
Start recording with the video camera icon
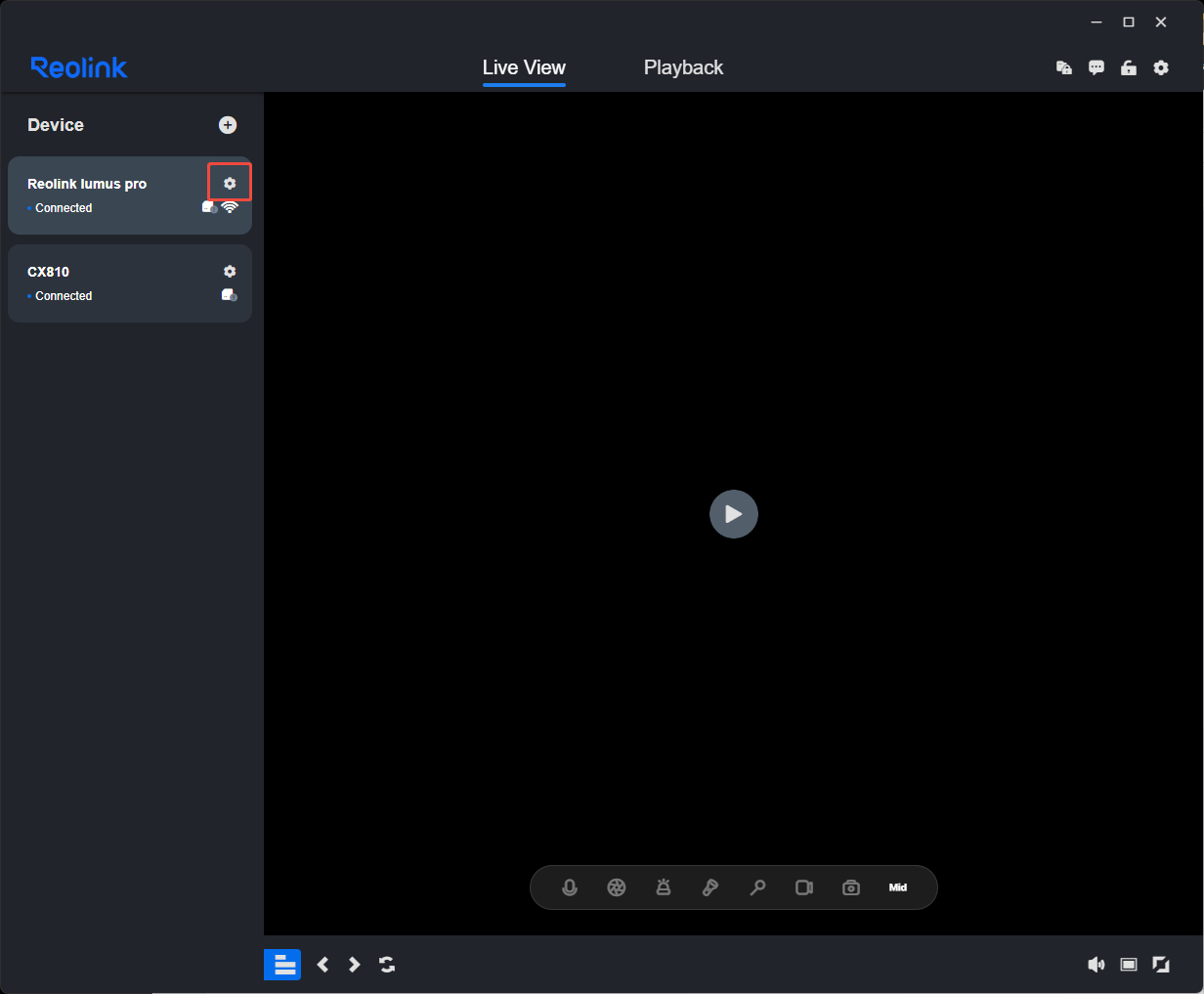pos(804,887)
